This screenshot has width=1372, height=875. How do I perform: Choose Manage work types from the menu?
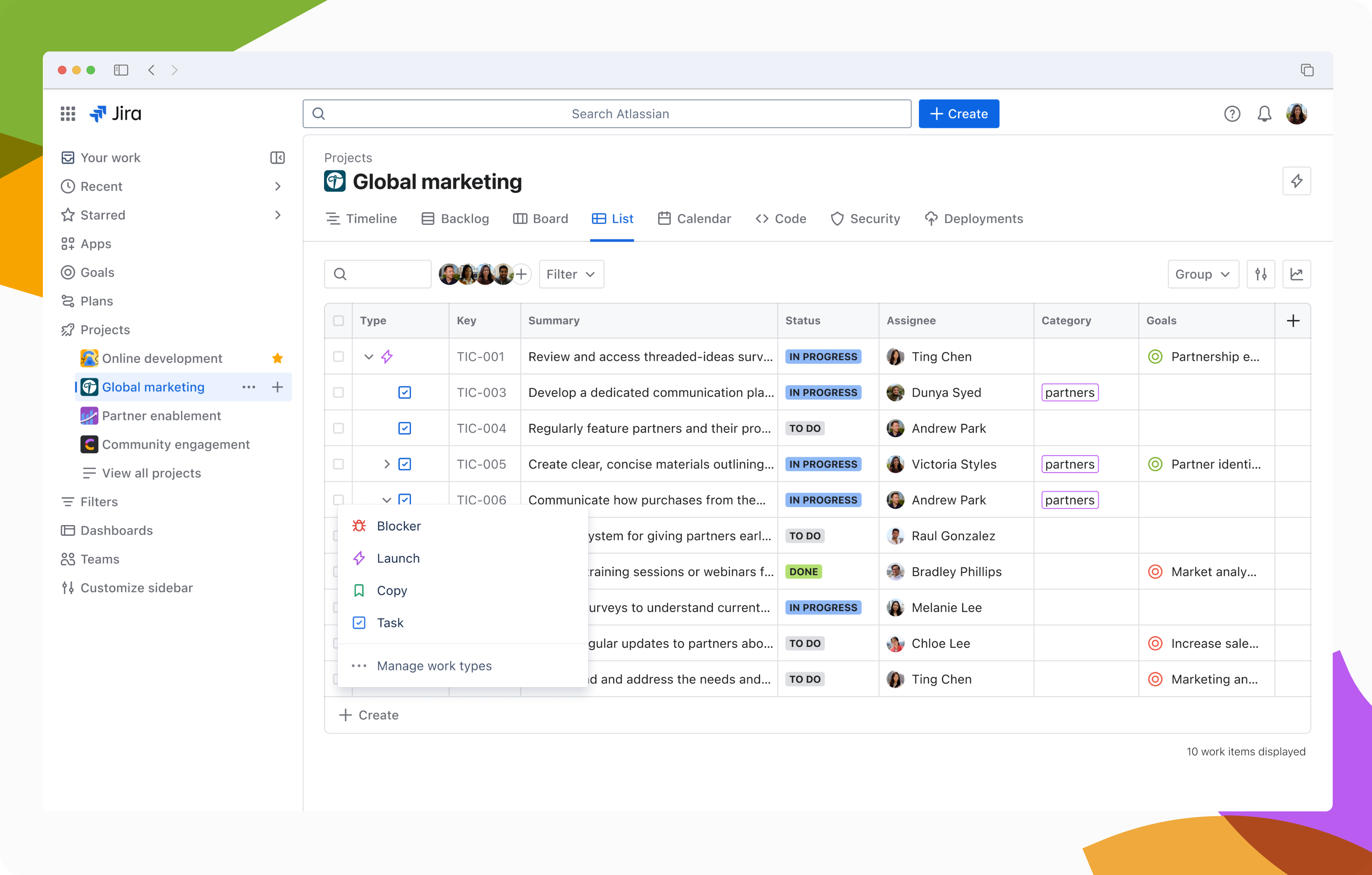(x=434, y=665)
